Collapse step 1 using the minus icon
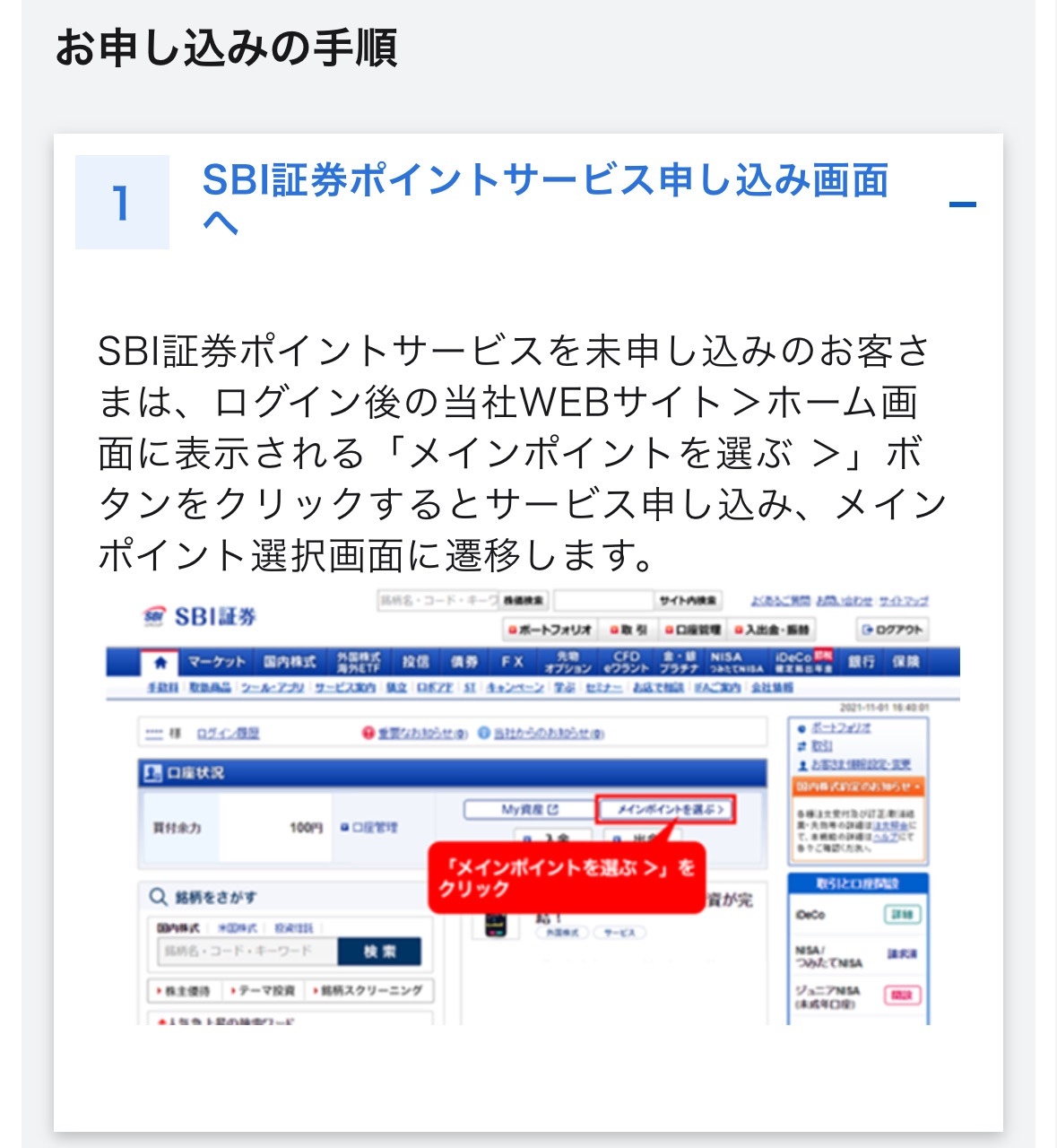This screenshot has height=1148, width=1057. point(962,204)
